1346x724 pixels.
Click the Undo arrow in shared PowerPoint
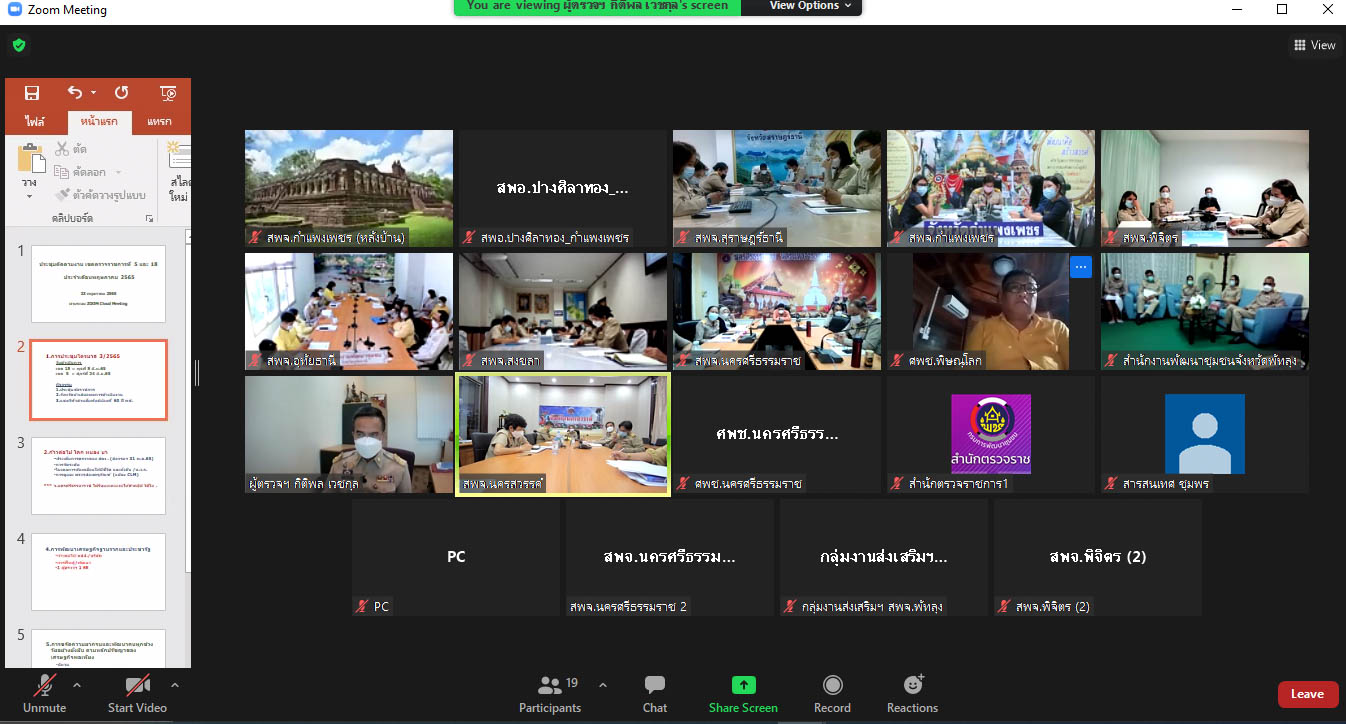click(x=75, y=93)
